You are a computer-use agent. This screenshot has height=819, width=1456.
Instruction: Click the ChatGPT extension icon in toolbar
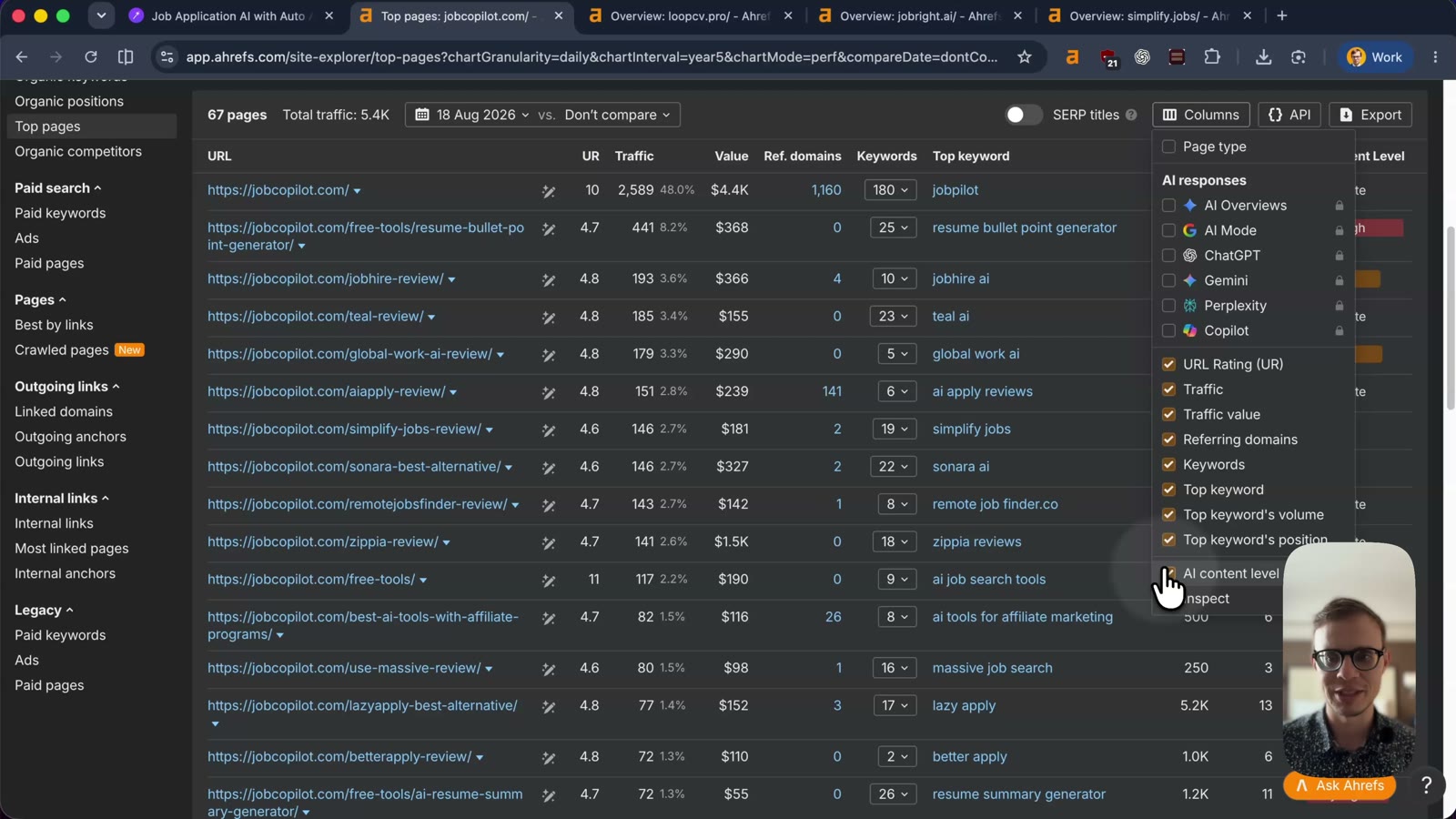click(x=1142, y=57)
